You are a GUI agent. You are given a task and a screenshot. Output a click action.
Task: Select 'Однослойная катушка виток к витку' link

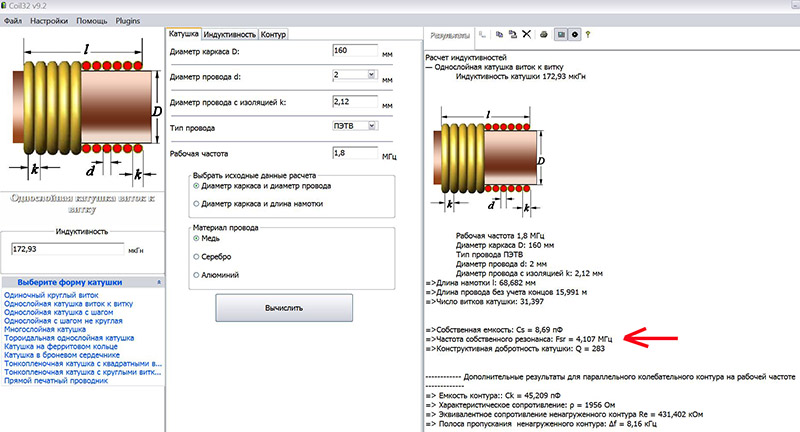coord(68,303)
